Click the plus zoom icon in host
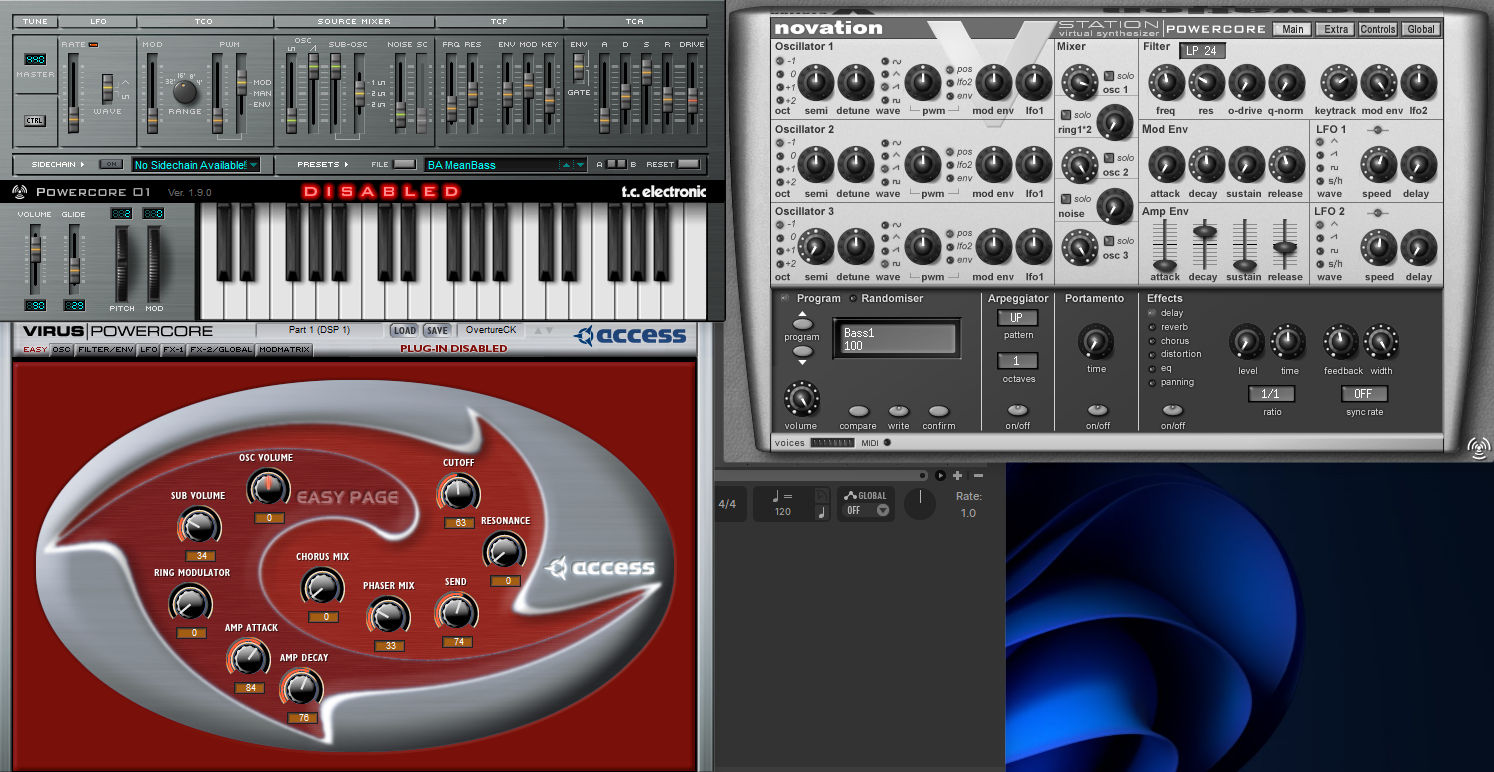Viewport: 1494px width, 772px height. pos(958,475)
